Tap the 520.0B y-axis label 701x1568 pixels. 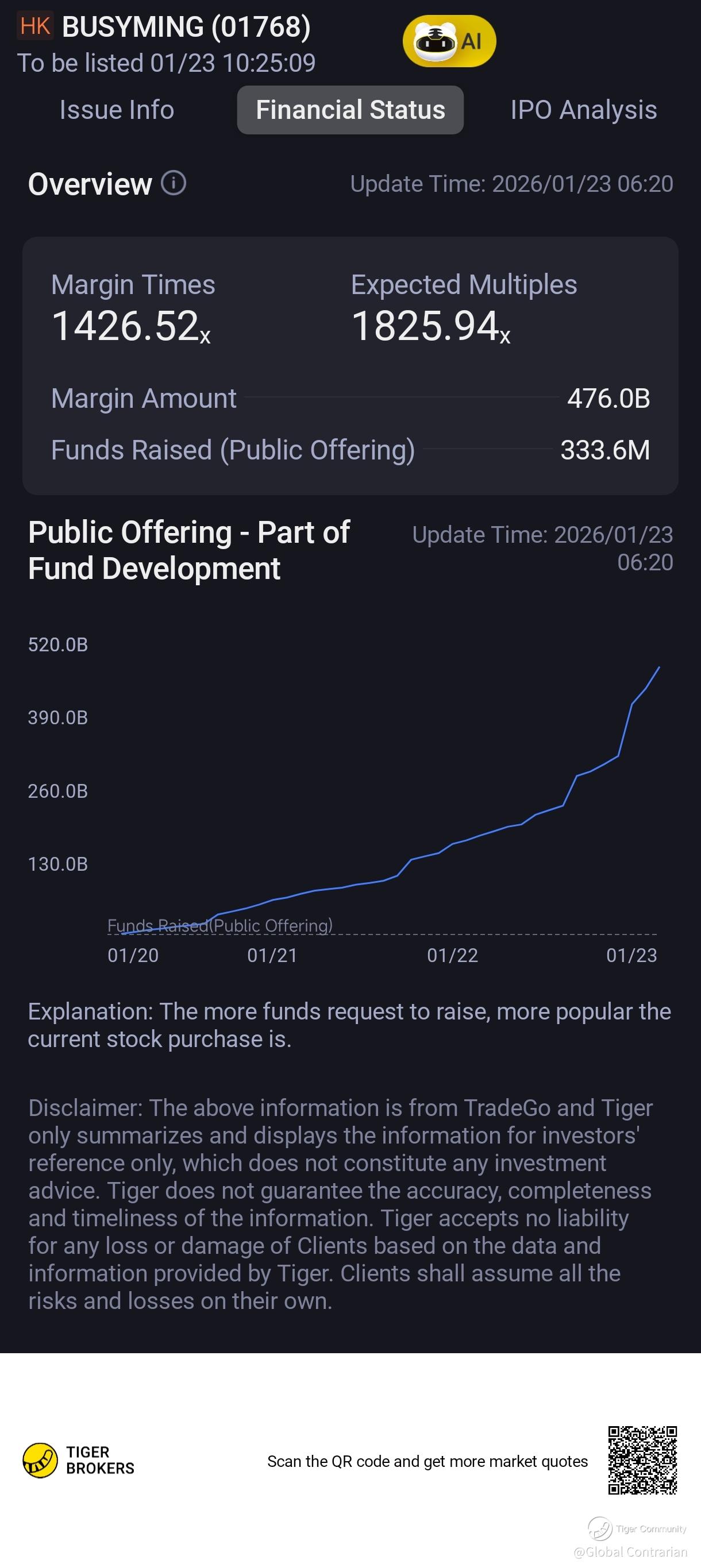[58, 644]
